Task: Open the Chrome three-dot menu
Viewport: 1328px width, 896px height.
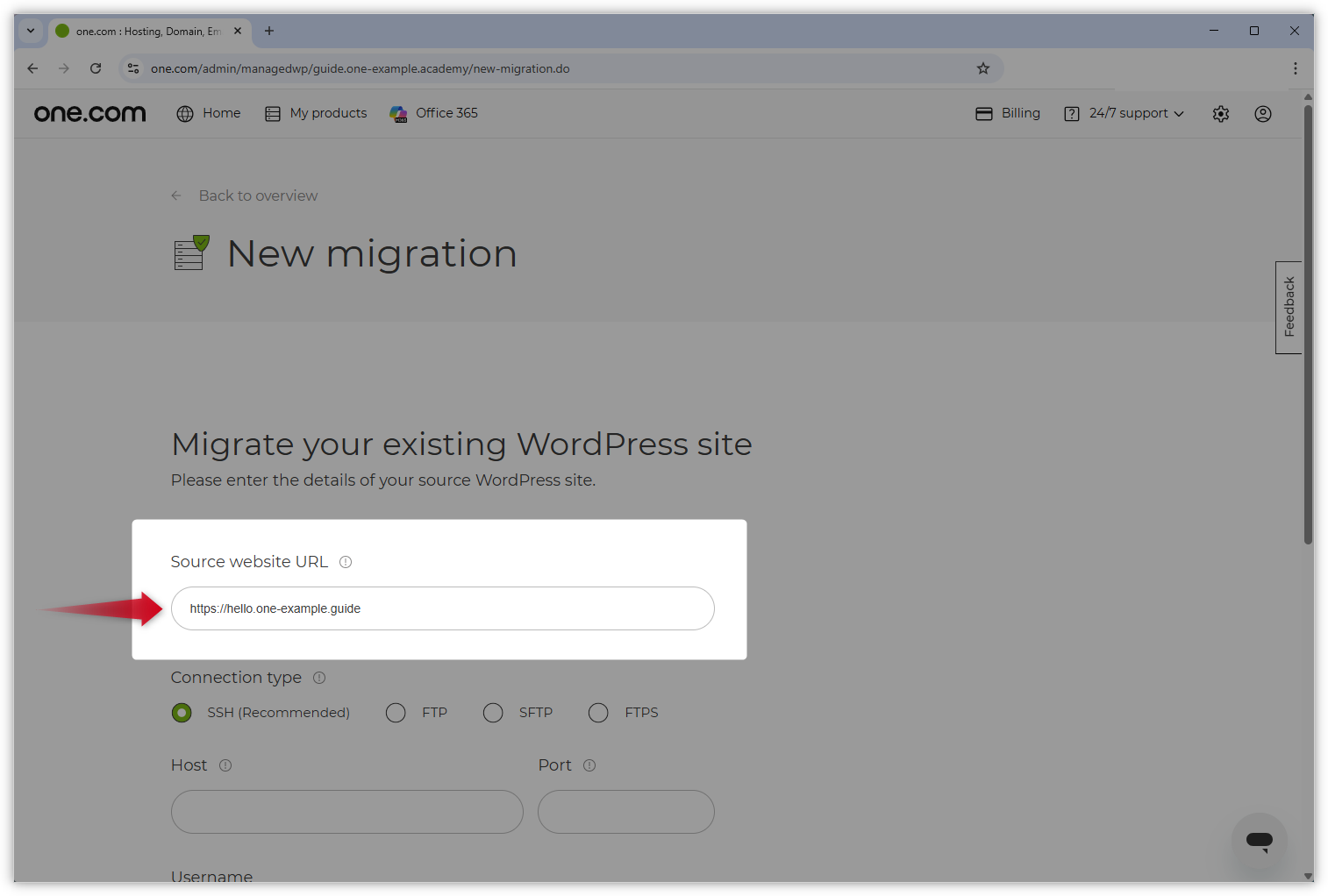Action: point(1296,68)
